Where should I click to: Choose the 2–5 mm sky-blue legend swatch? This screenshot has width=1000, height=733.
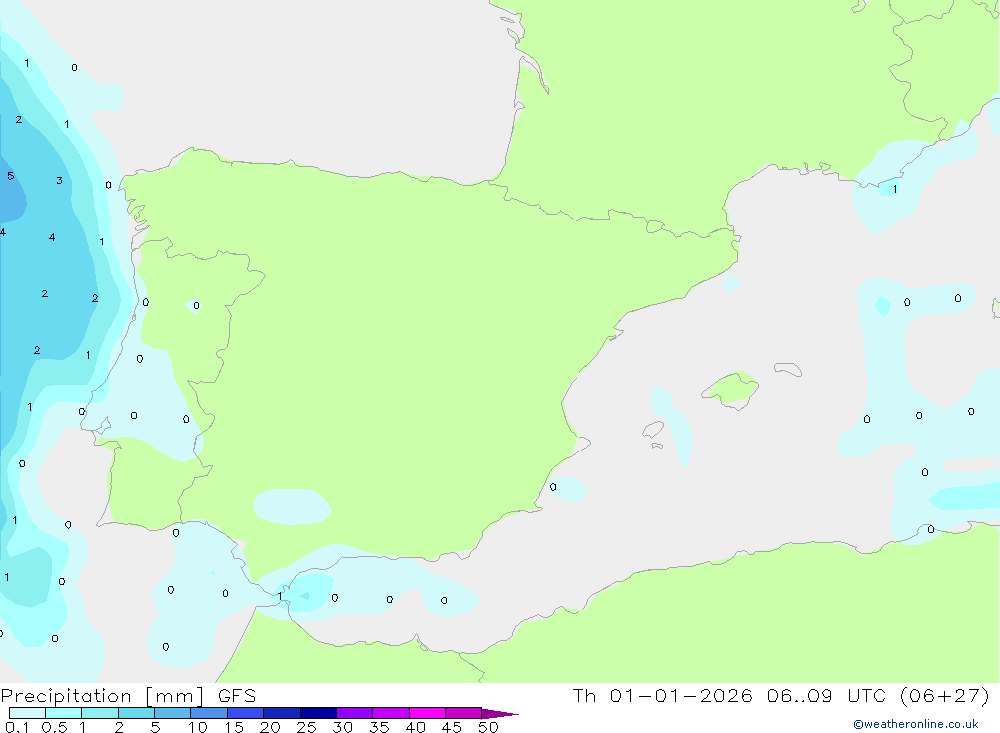pyautogui.click(x=136, y=713)
